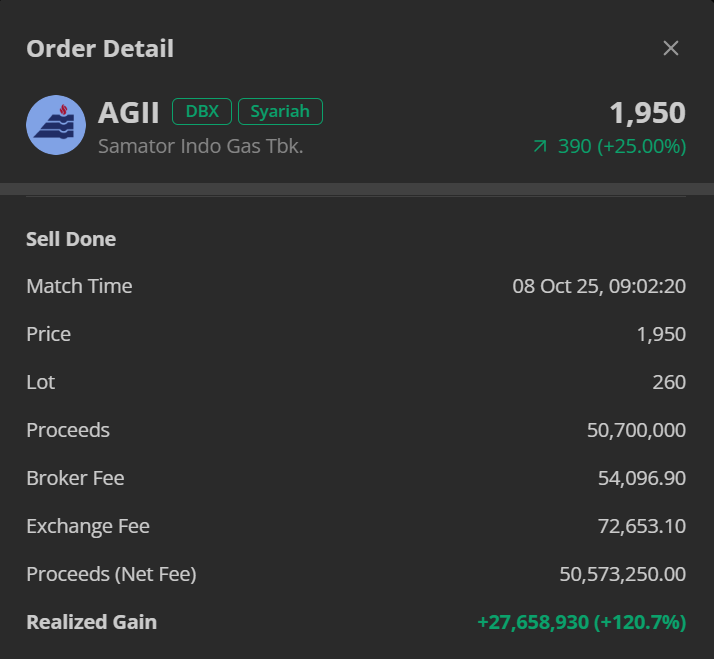The width and height of the screenshot is (714, 659).
Task: Click the Proceeds (Net Fee) value
Action: point(622,574)
